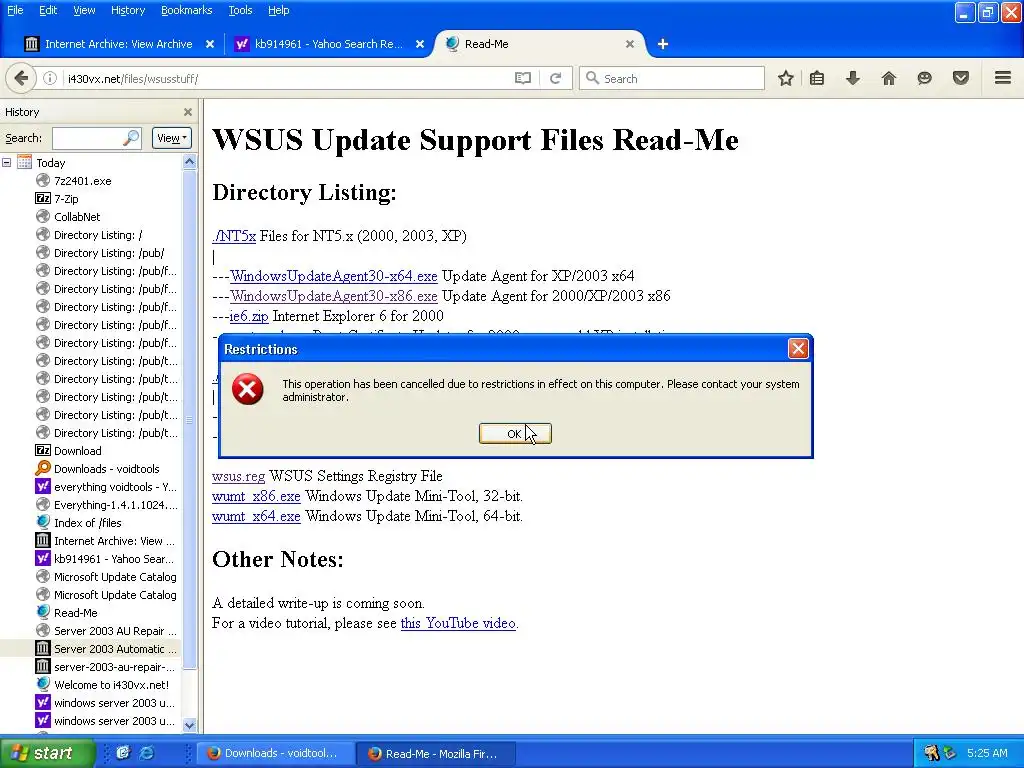Click the second system tray icon
The image size is (1024, 768).
[950, 753]
